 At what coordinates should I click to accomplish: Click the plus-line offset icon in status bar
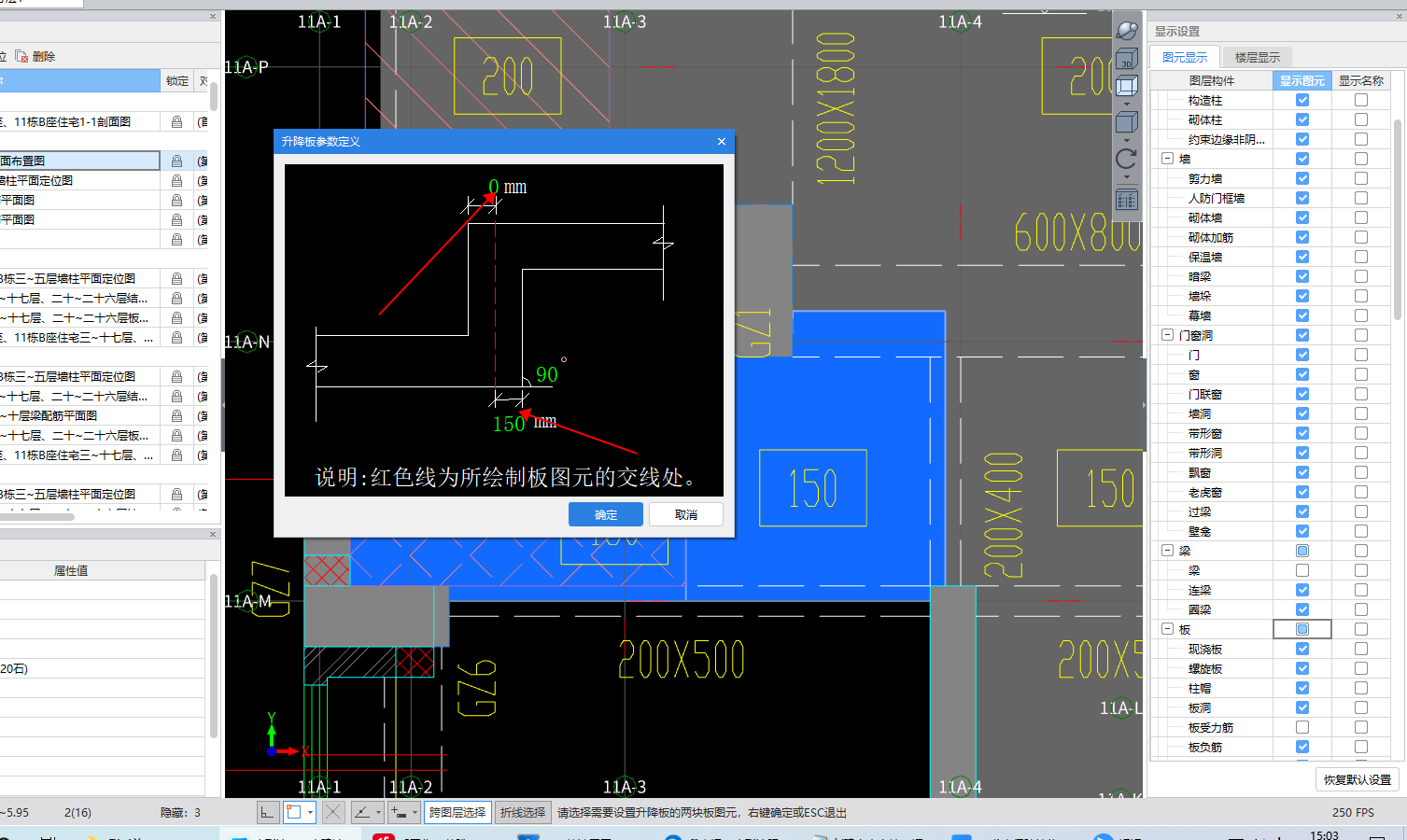click(x=399, y=812)
